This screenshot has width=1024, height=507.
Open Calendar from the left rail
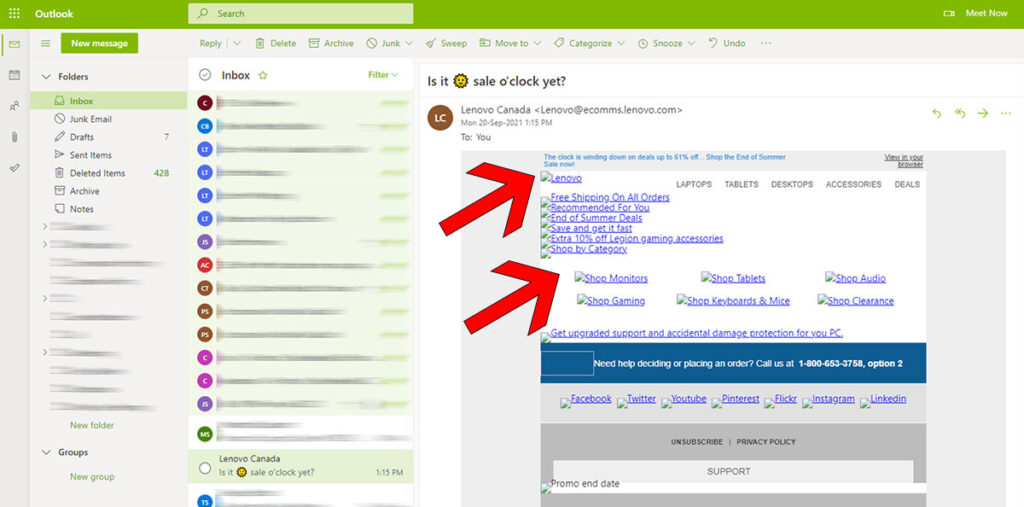point(14,75)
